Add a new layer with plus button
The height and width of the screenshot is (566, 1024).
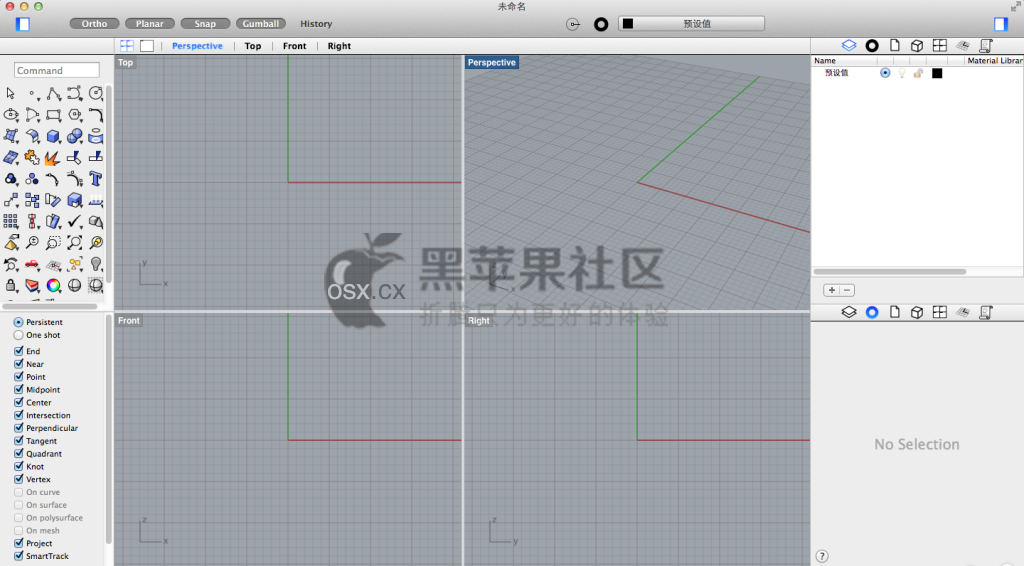coord(831,290)
